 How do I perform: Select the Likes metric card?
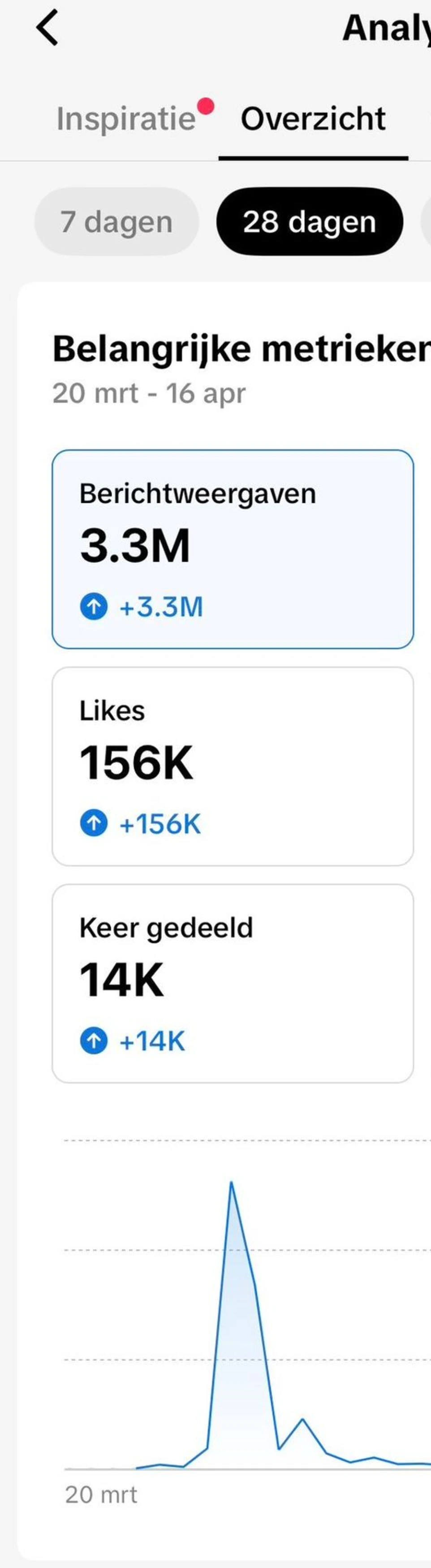233,766
